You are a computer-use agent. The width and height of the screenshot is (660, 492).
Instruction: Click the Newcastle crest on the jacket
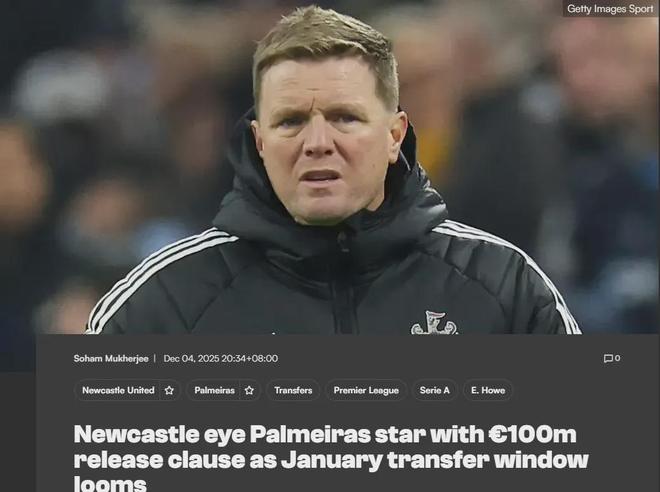[x=434, y=323]
